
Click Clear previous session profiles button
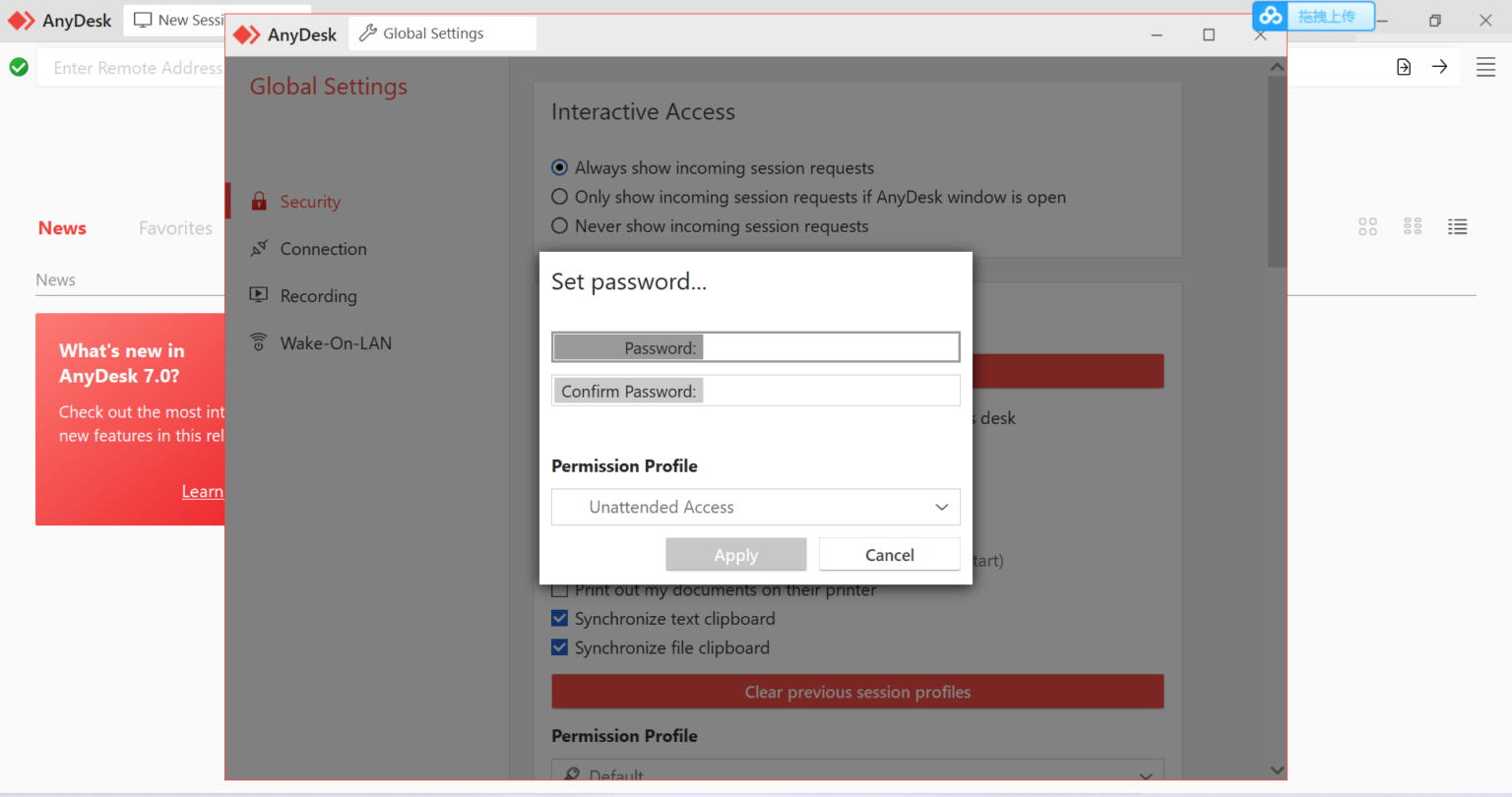(857, 692)
